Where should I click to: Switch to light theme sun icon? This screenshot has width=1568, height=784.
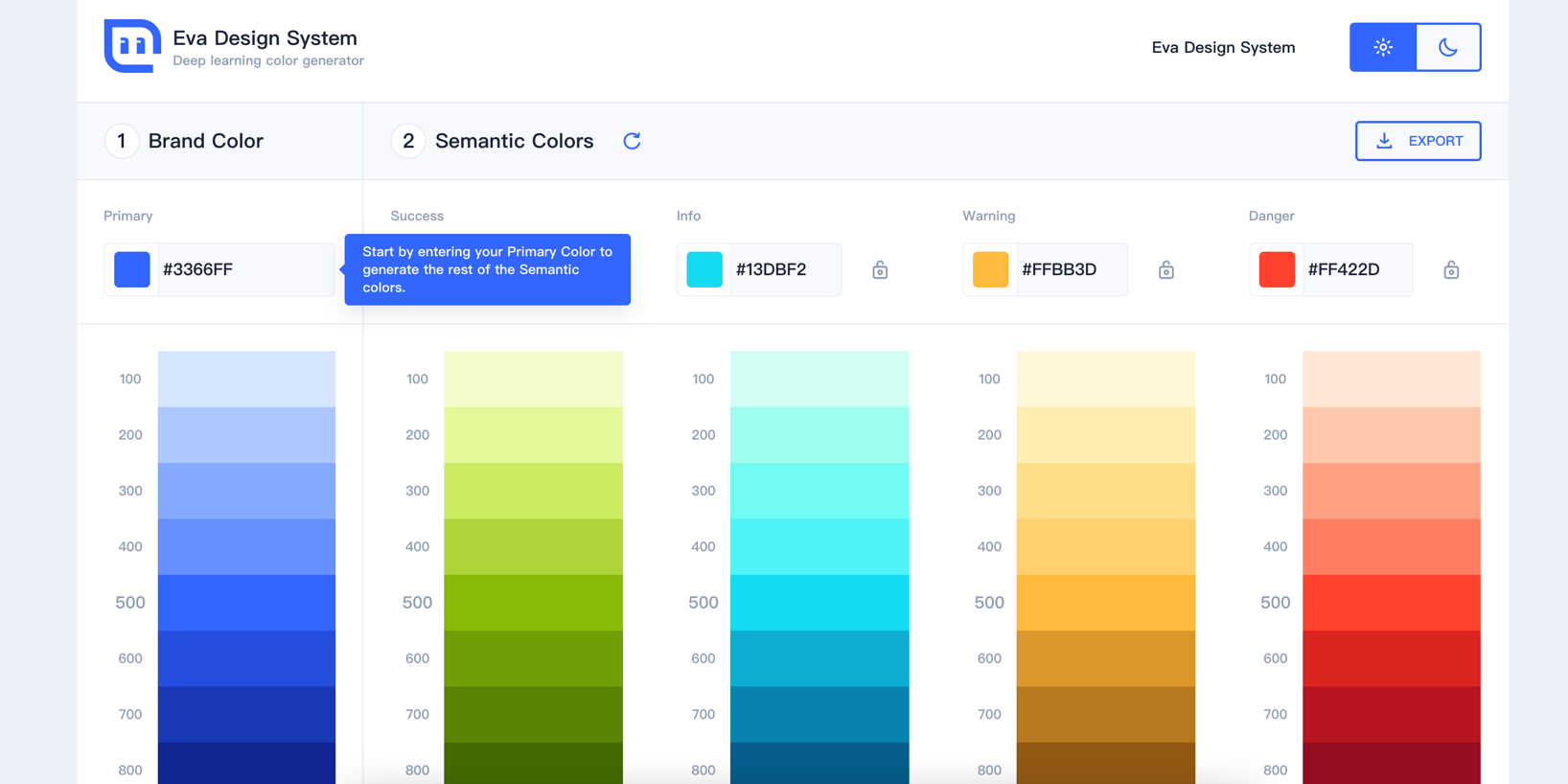(1383, 47)
